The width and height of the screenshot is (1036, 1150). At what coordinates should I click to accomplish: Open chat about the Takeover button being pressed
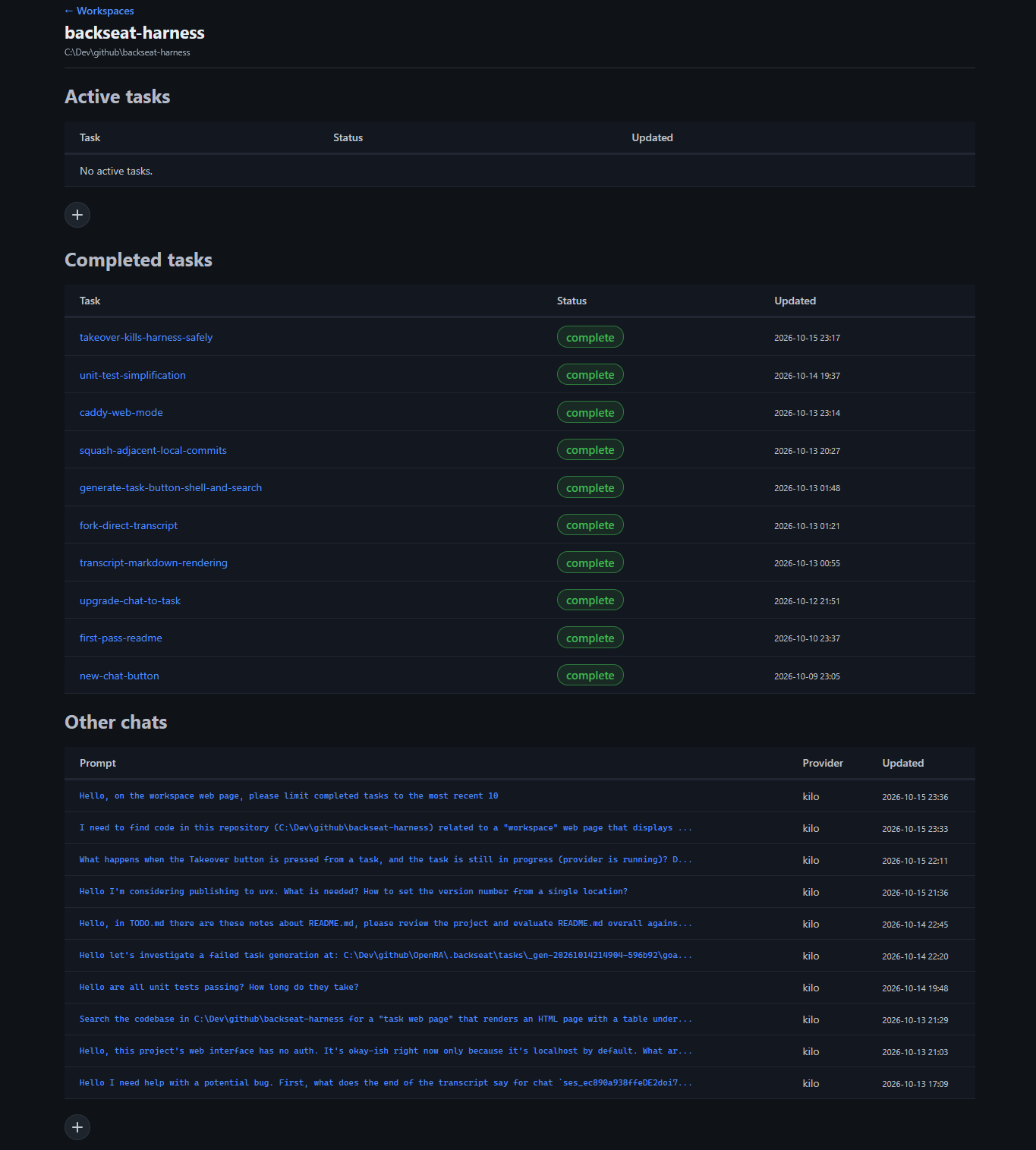point(386,859)
